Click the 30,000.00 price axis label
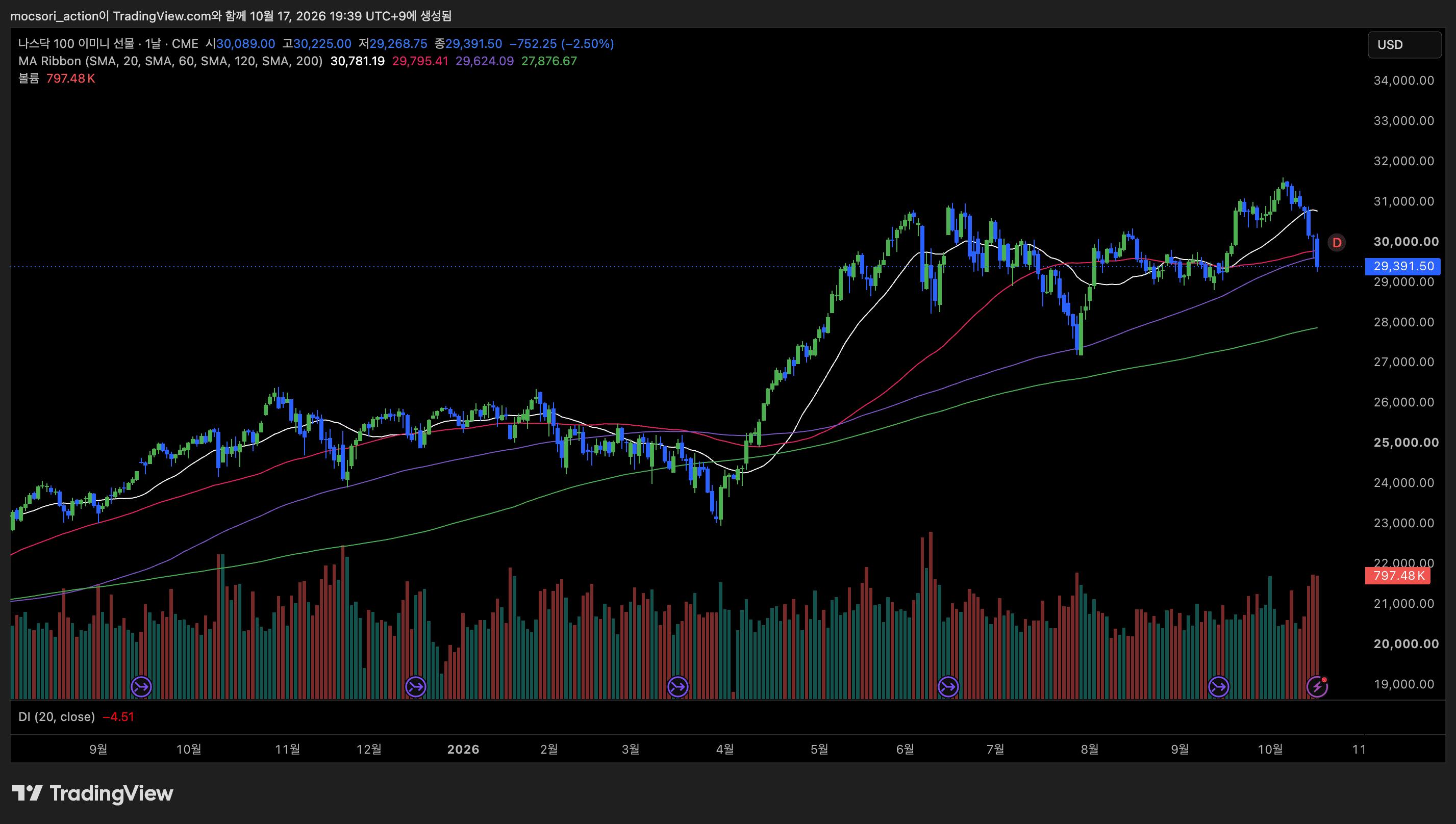Screen dimensions: 1456x824 tap(1406, 242)
